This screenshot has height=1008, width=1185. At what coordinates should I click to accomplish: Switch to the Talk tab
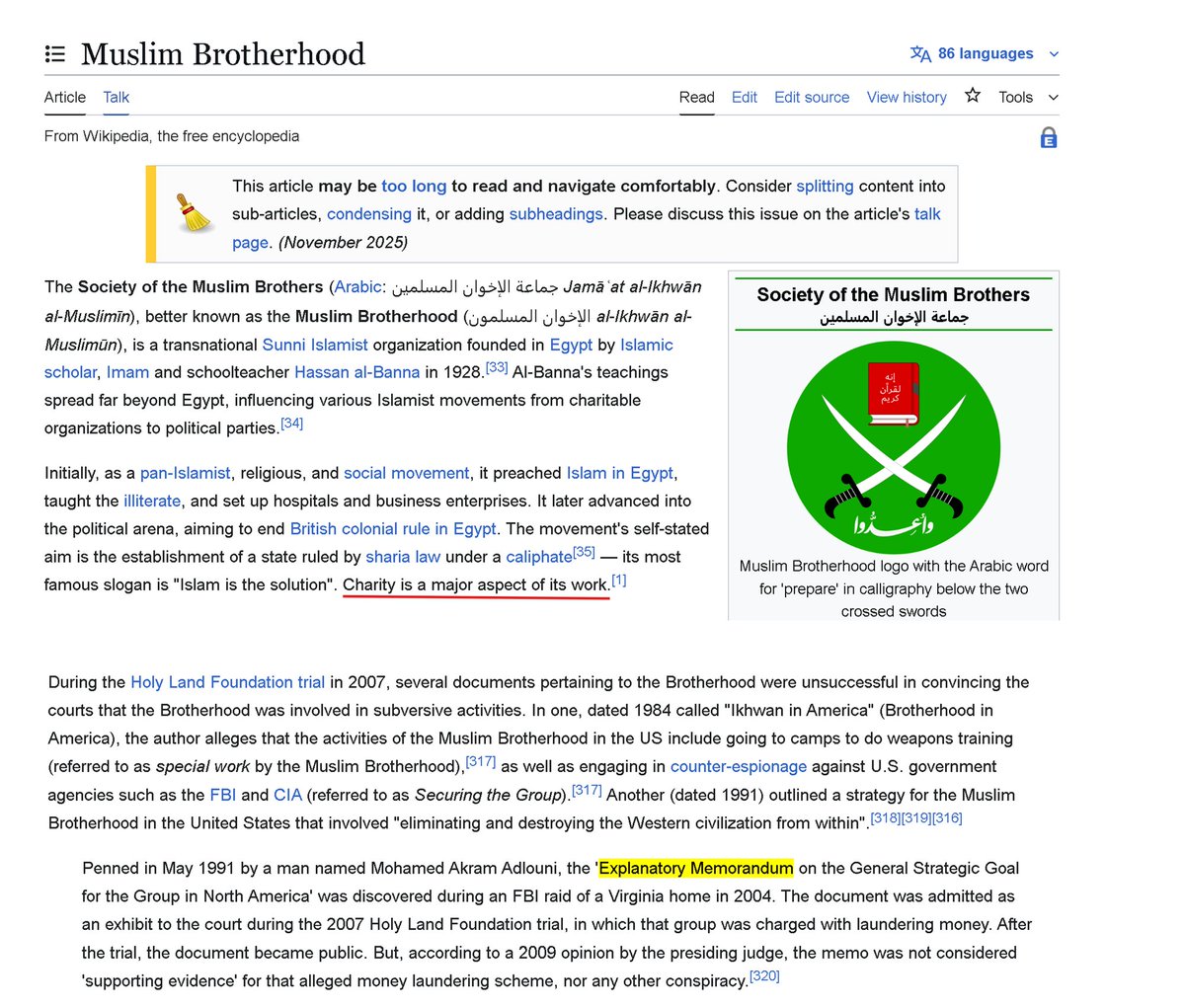116,97
